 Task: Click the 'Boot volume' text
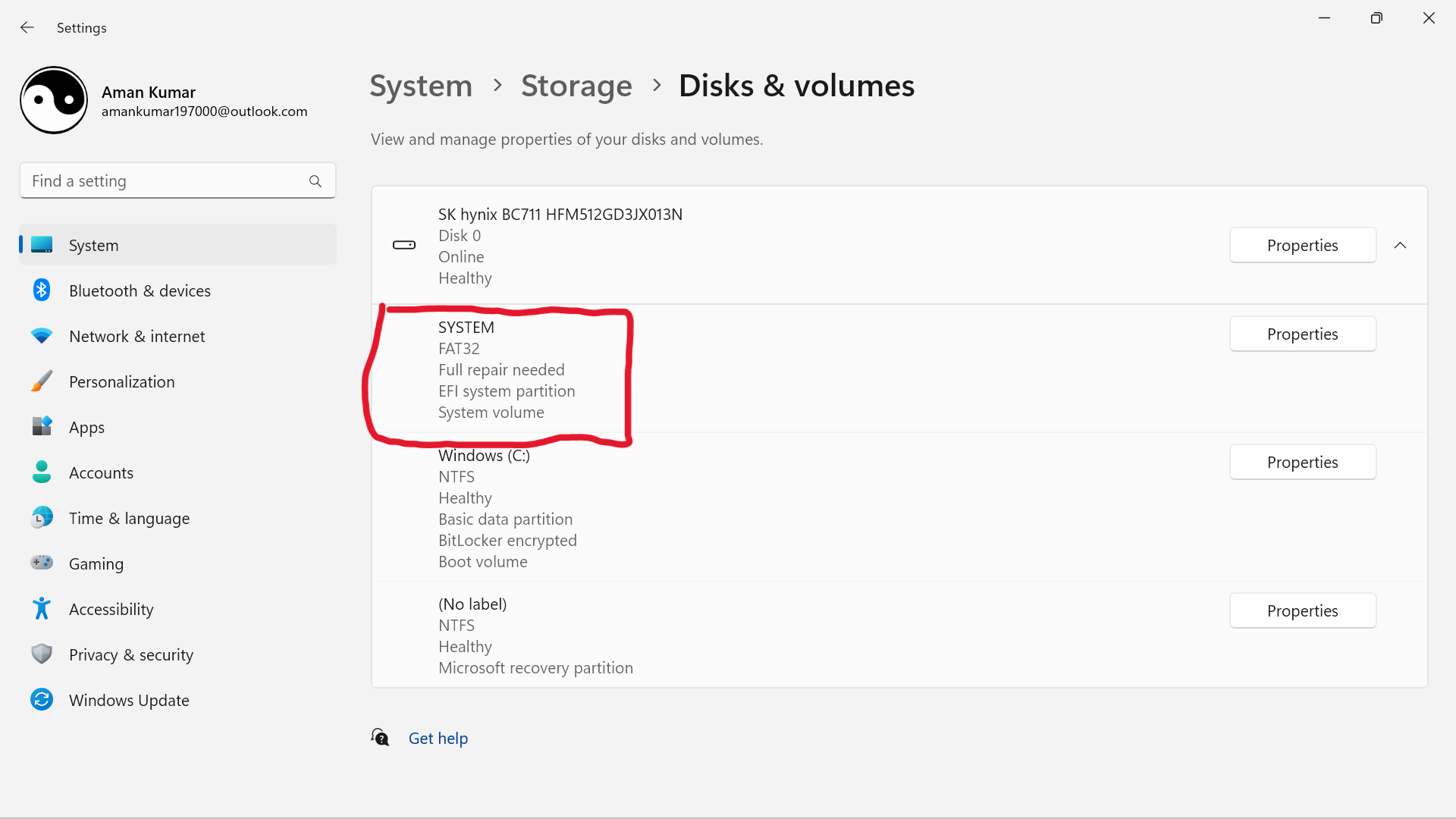pyautogui.click(x=483, y=561)
